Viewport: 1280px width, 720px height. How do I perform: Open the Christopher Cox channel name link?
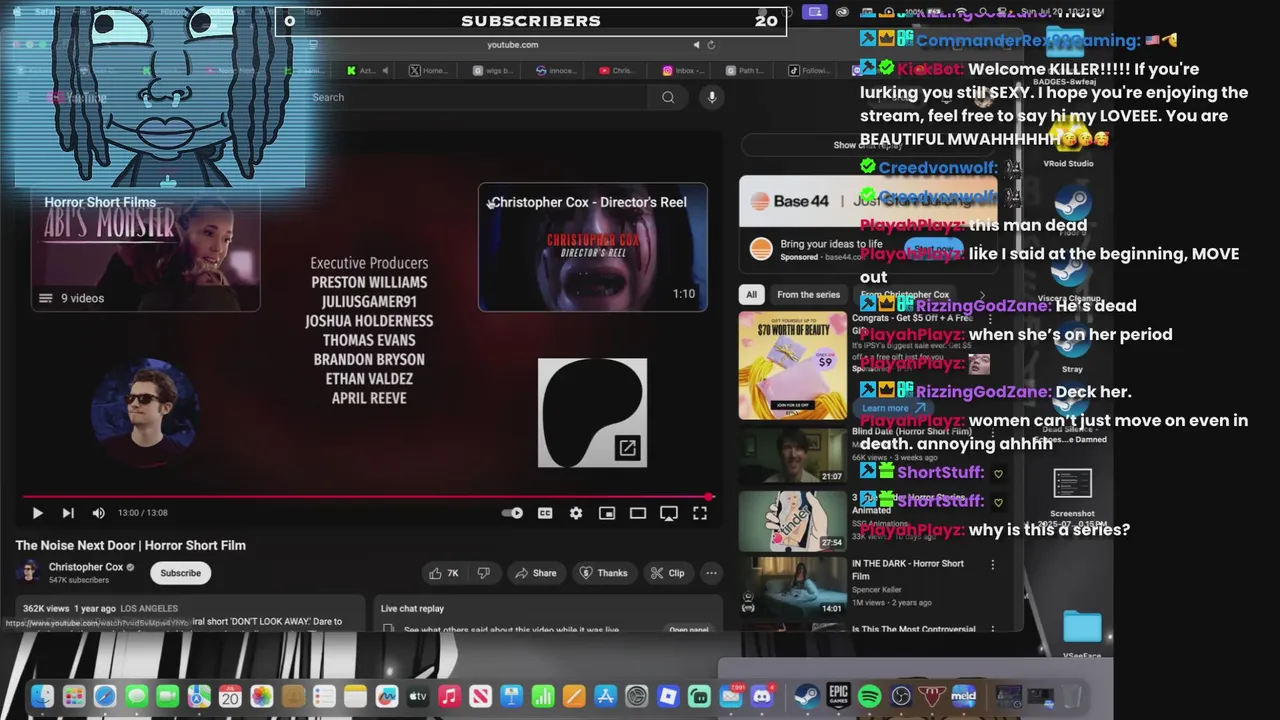click(86, 567)
